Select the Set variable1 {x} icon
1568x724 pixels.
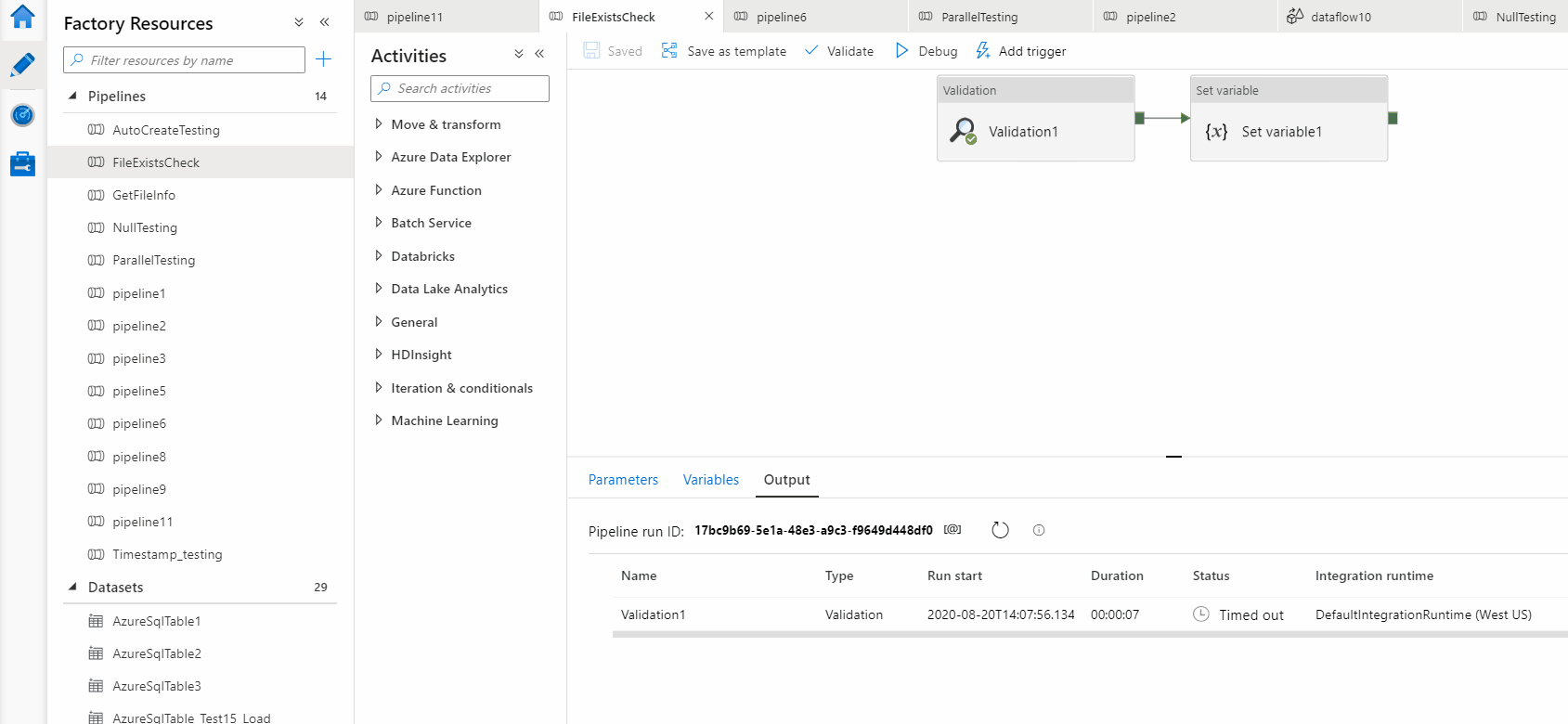pos(1216,132)
